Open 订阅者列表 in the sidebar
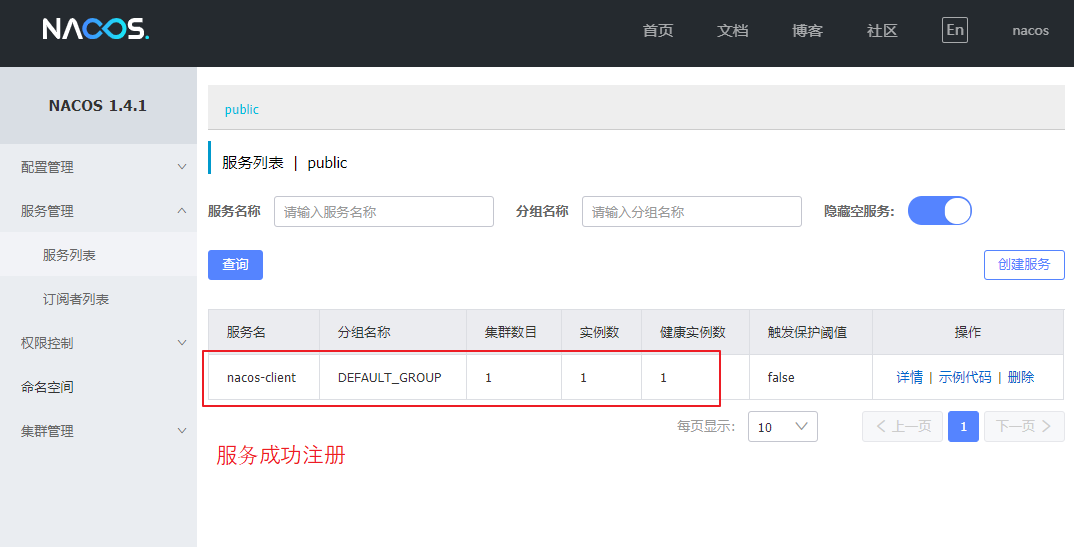The width and height of the screenshot is (1074, 547). [x=98, y=299]
